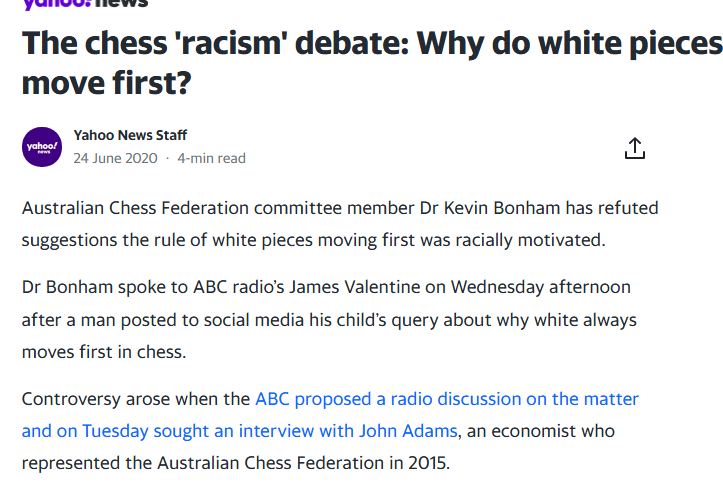Screen dimensions: 723x494
Task: Click 'Wednesday afternoon' in the second paragraph
Action: (x=540, y=287)
